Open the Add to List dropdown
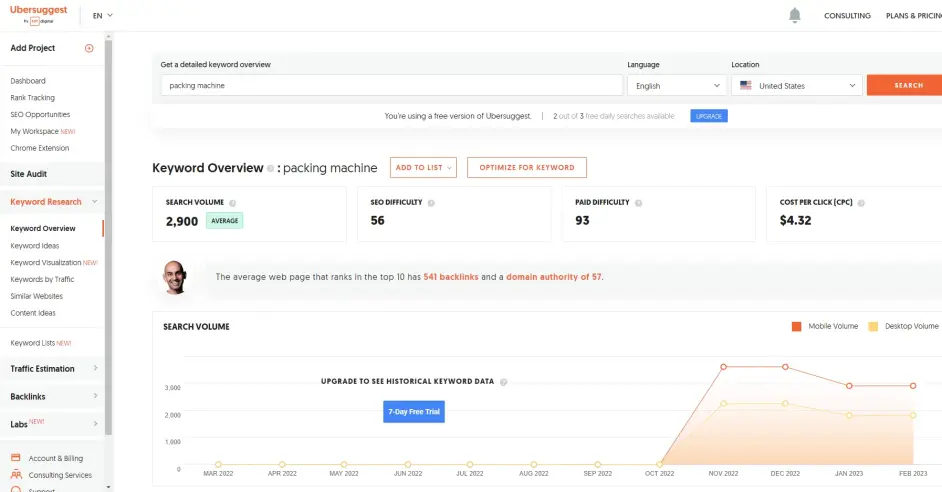The width and height of the screenshot is (942, 492). click(x=423, y=168)
